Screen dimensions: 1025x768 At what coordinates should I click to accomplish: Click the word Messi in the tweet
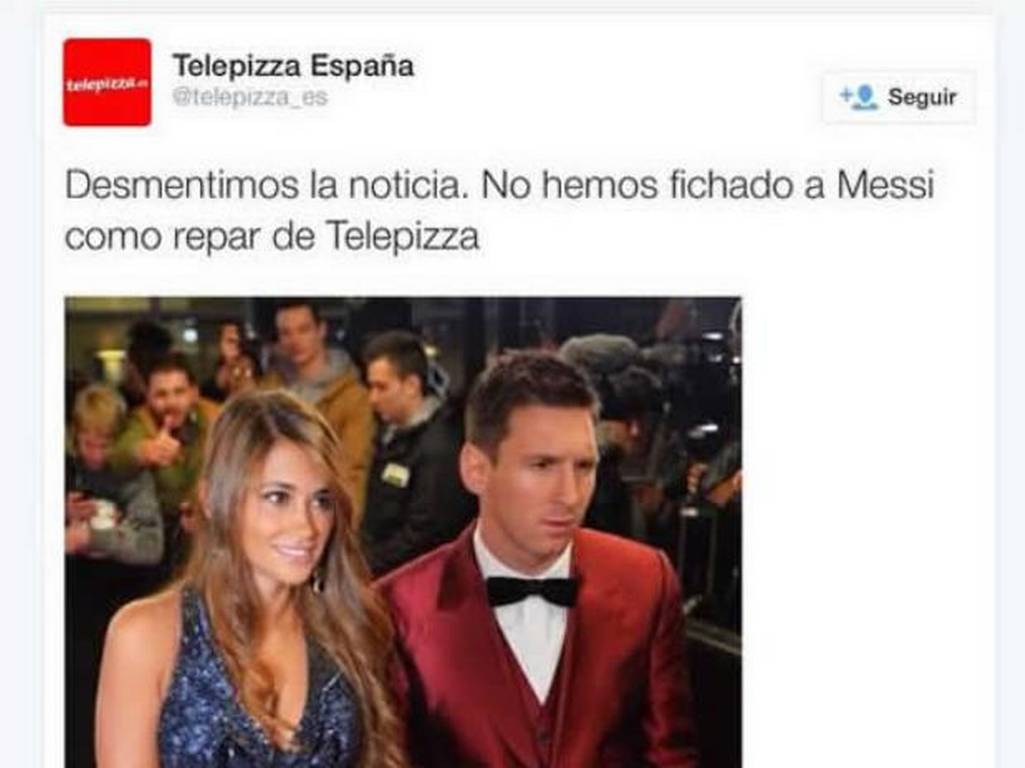[886, 186]
